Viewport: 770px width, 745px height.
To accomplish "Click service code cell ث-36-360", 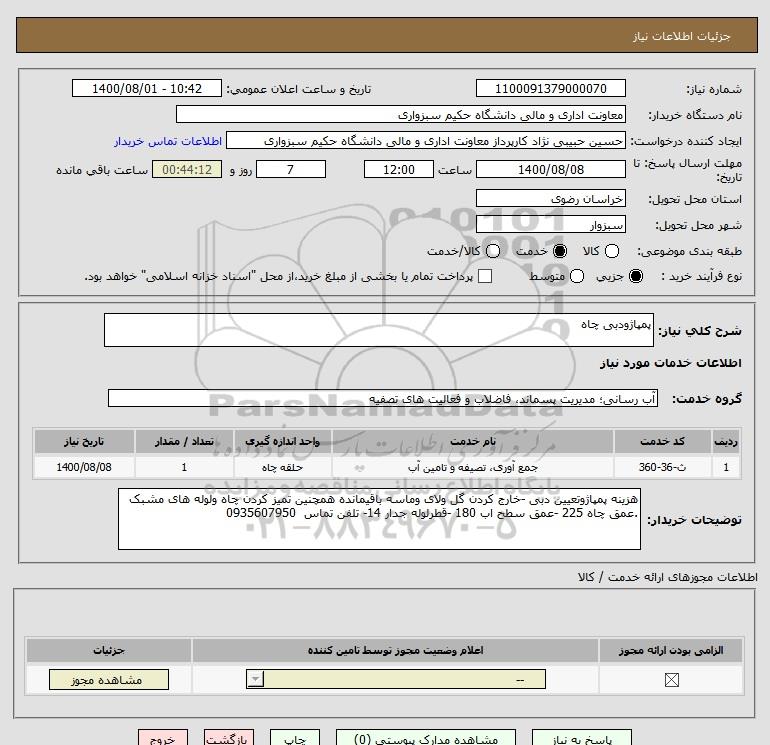I will coord(662,467).
